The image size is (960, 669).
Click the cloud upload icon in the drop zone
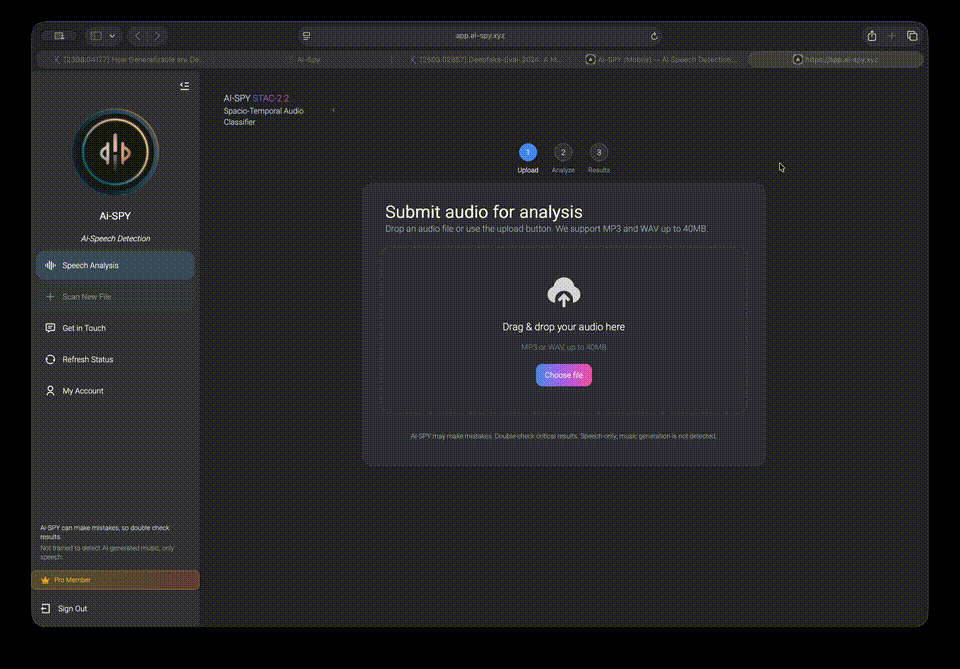[x=564, y=292]
